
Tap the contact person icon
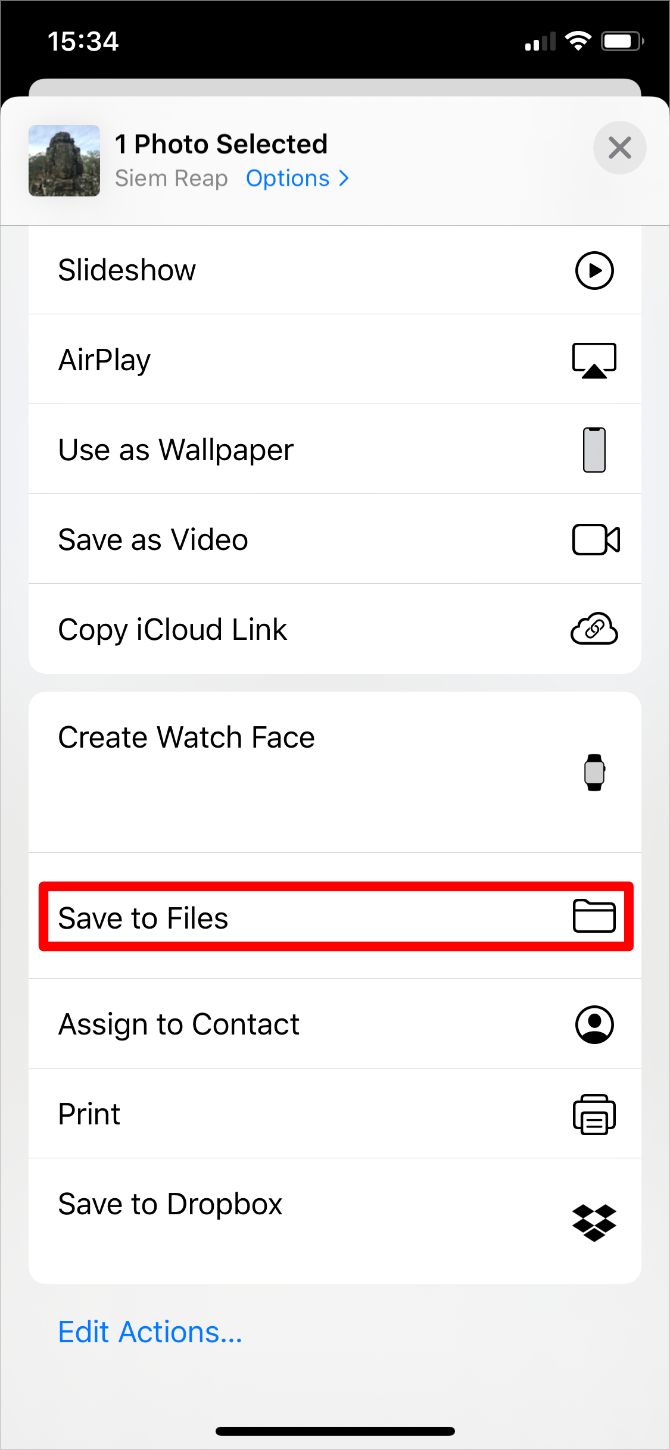[x=594, y=1024]
